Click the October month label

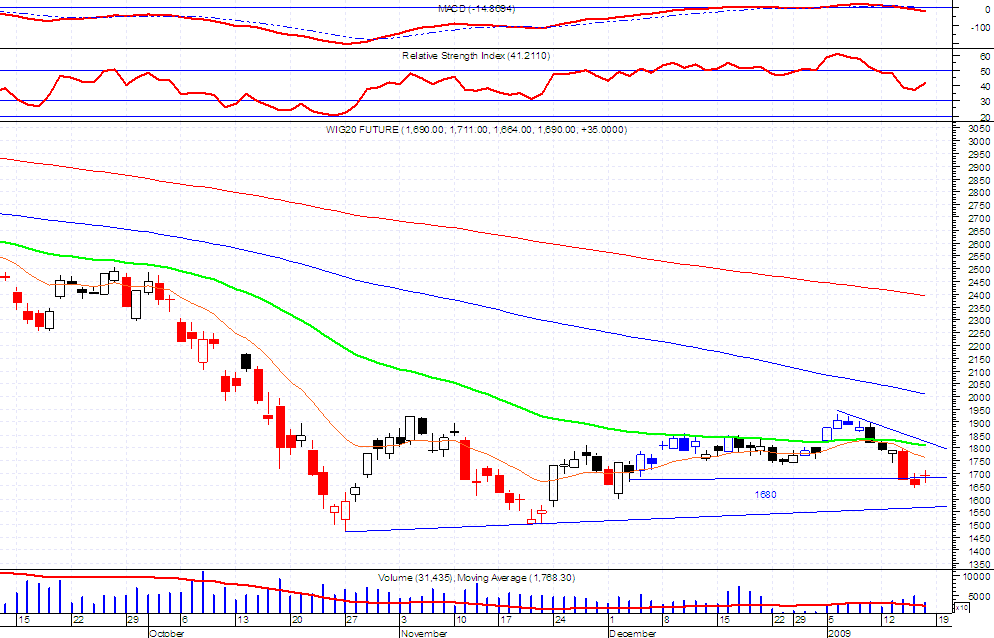click(x=167, y=633)
